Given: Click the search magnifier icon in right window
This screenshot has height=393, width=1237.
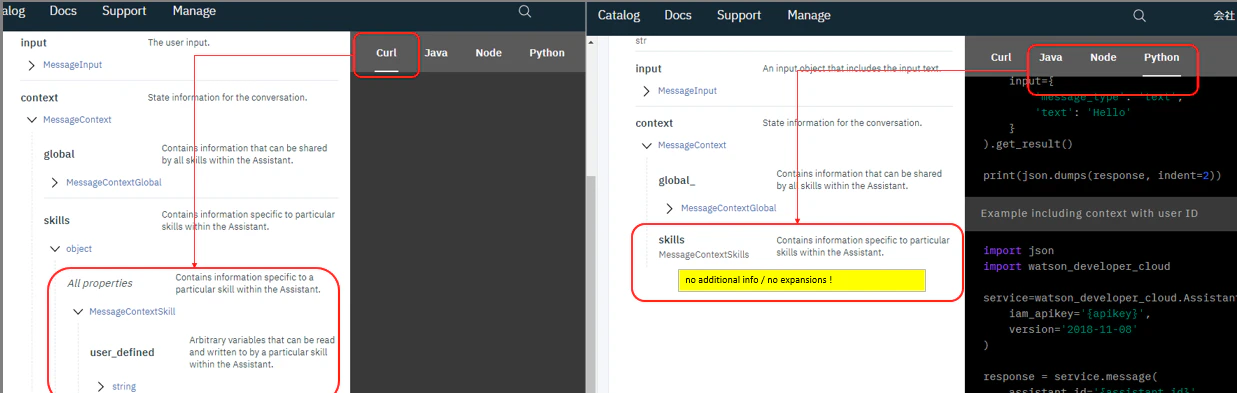Looking at the screenshot, I should click(x=1139, y=16).
